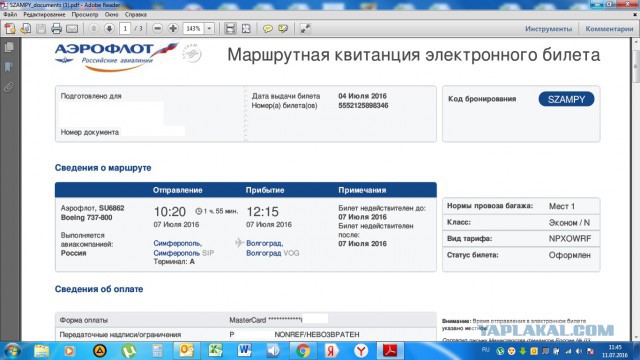Click the NONREF/НЕВОЗВРАТЕН restriction text
640x360 pixels.
coord(317,334)
